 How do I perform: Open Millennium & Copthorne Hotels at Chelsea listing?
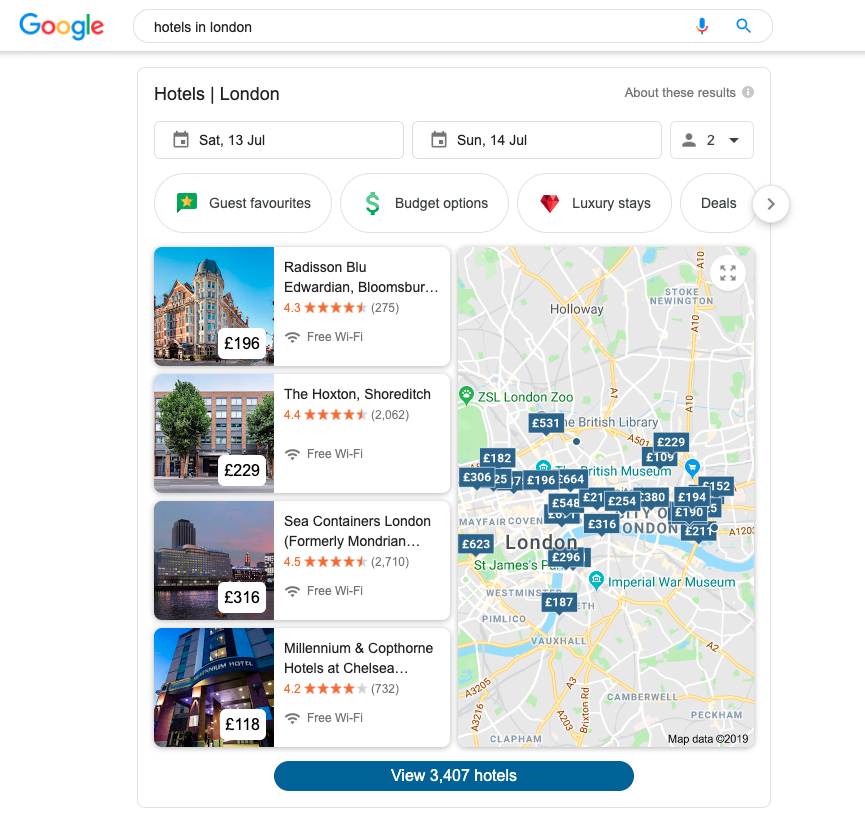click(x=358, y=658)
